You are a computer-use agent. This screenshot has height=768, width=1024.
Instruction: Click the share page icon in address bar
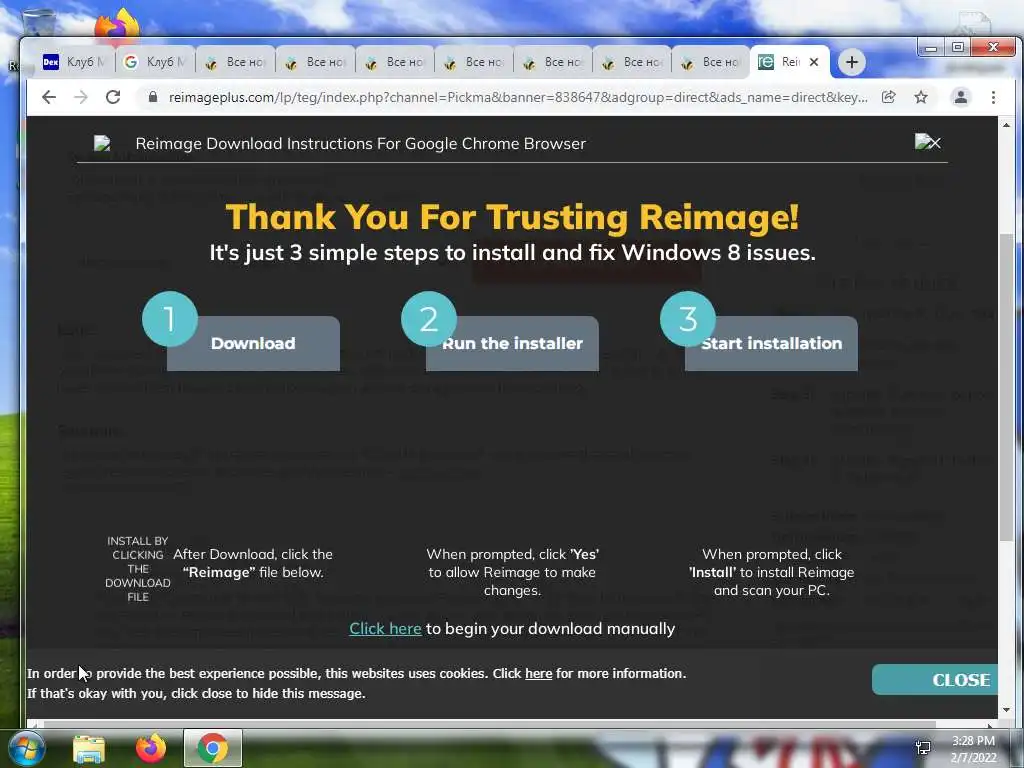[x=888, y=97]
